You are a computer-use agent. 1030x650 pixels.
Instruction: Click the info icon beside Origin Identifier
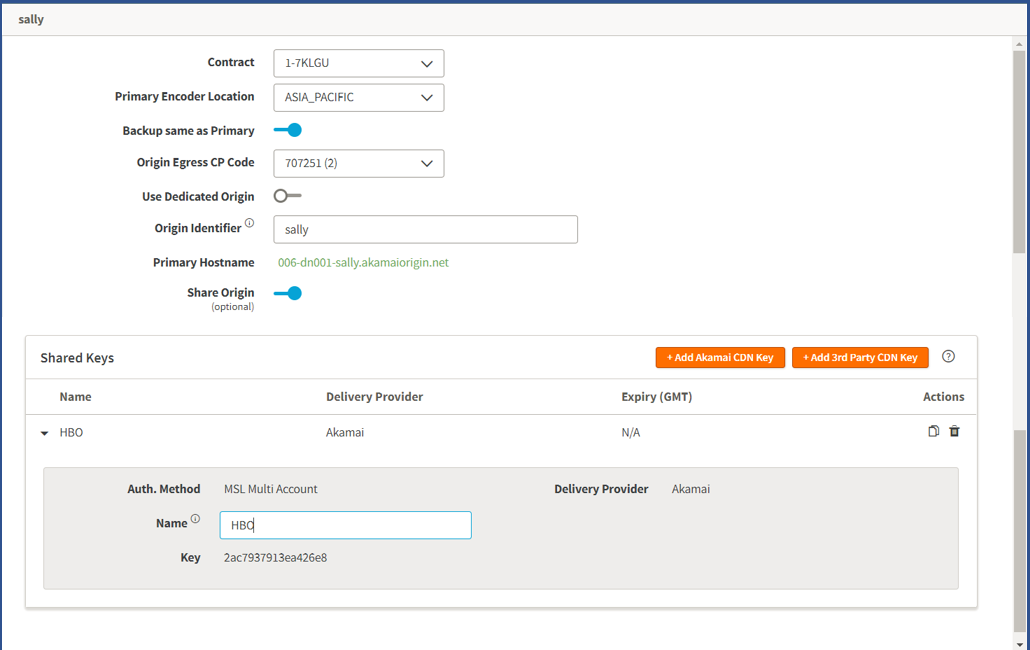pyautogui.click(x=250, y=224)
